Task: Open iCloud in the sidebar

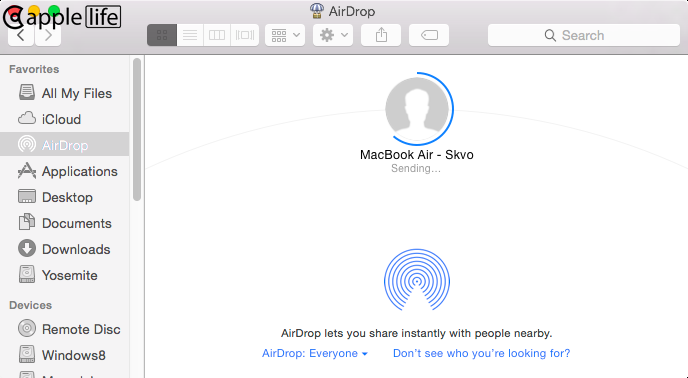Action: [65, 119]
